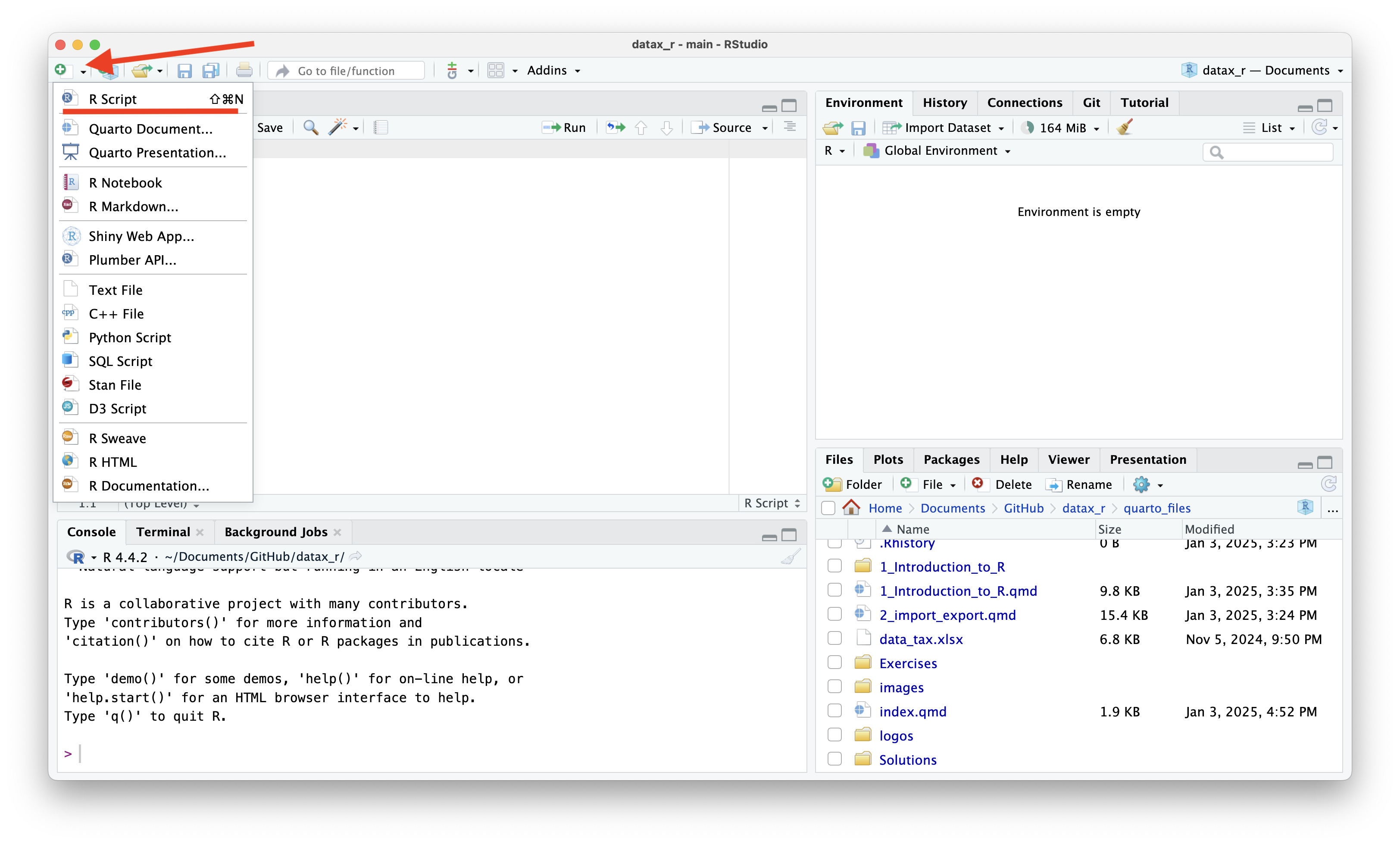Image resolution: width=1400 pixels, height=844 pixels.
Task: Switch to the Packages tab
Action: click(x=951, y=459)
